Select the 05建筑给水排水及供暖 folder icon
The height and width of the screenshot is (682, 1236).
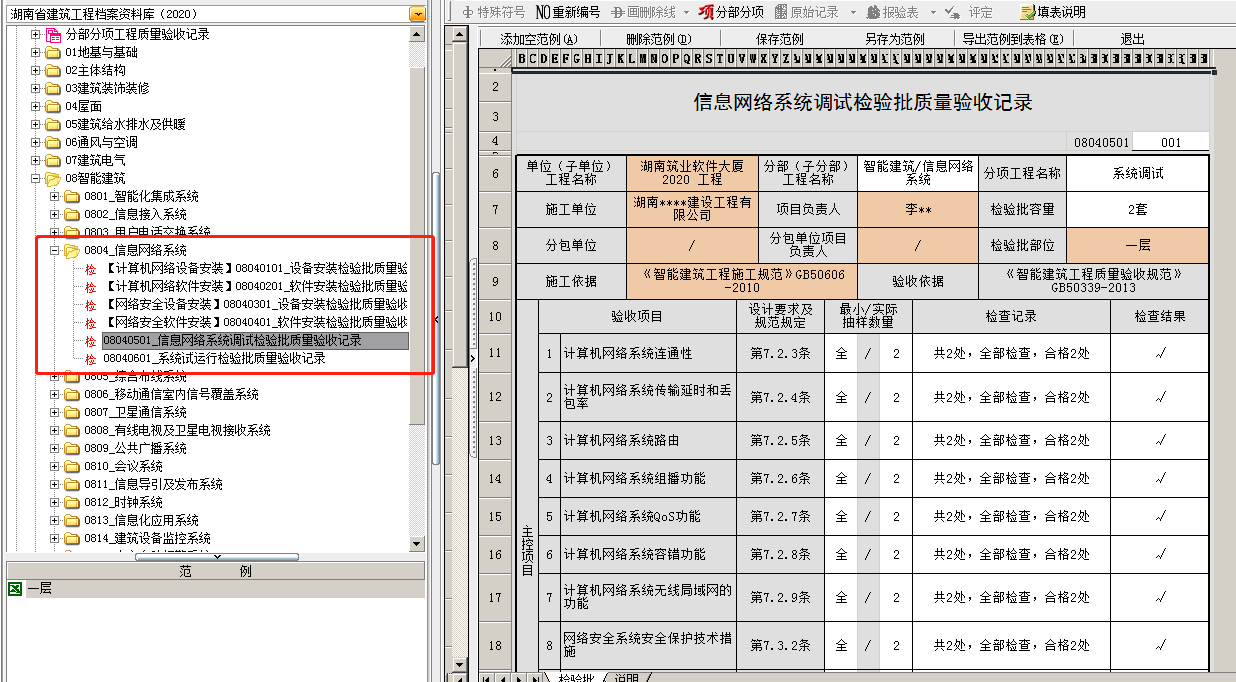click(53, 124)
